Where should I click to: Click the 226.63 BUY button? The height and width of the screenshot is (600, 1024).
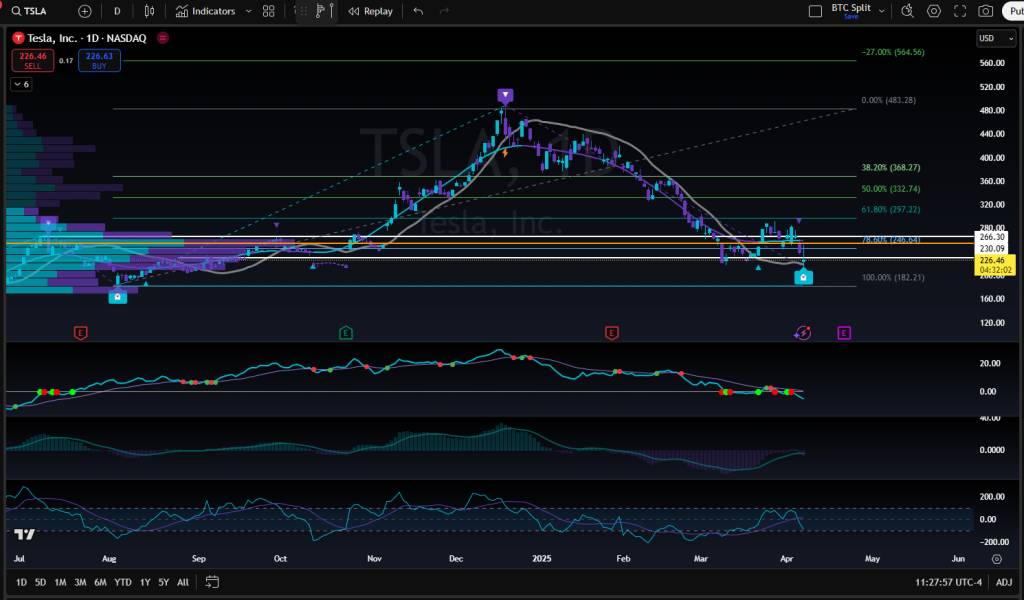[99, 60]
